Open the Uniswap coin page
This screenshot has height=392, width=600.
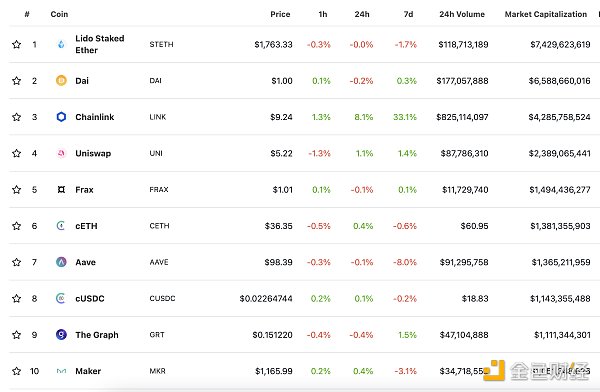(x=93, y=153)
